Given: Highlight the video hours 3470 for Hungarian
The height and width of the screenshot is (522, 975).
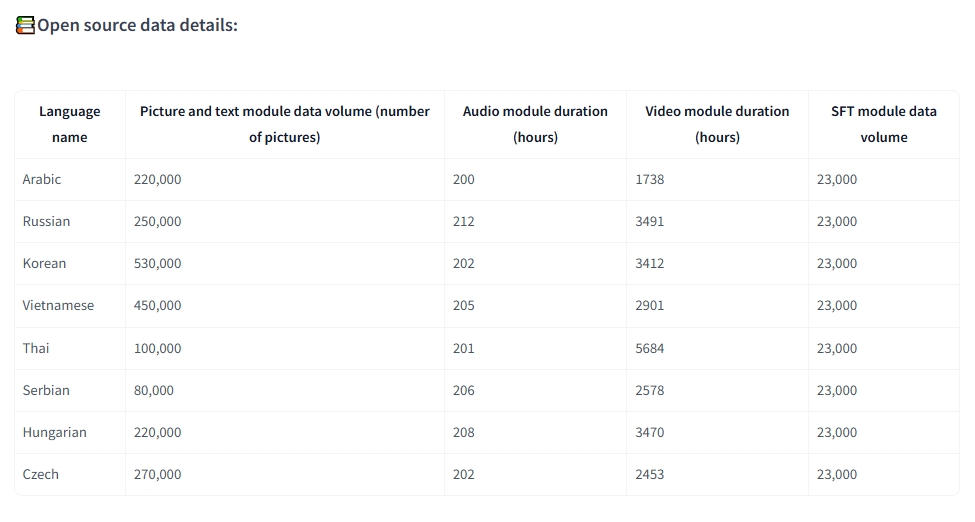Looking at the screenshot, I should click(x=650, y=432).
